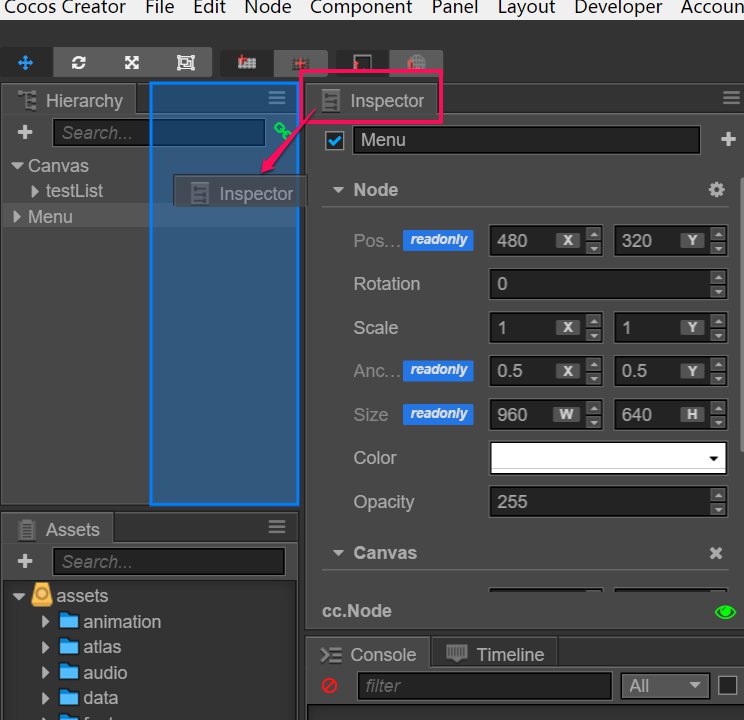Expand the testList node
The image size is (744, 720).
tap(35, 191)
